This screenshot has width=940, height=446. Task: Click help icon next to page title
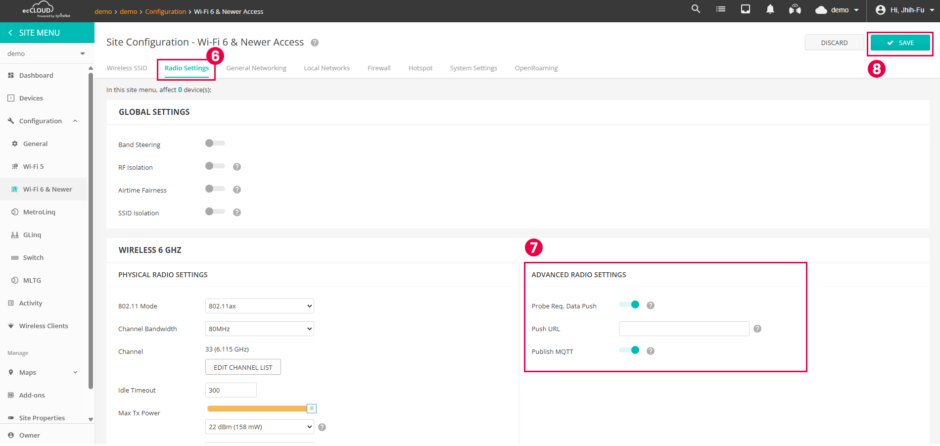click(x=314, y=43)
